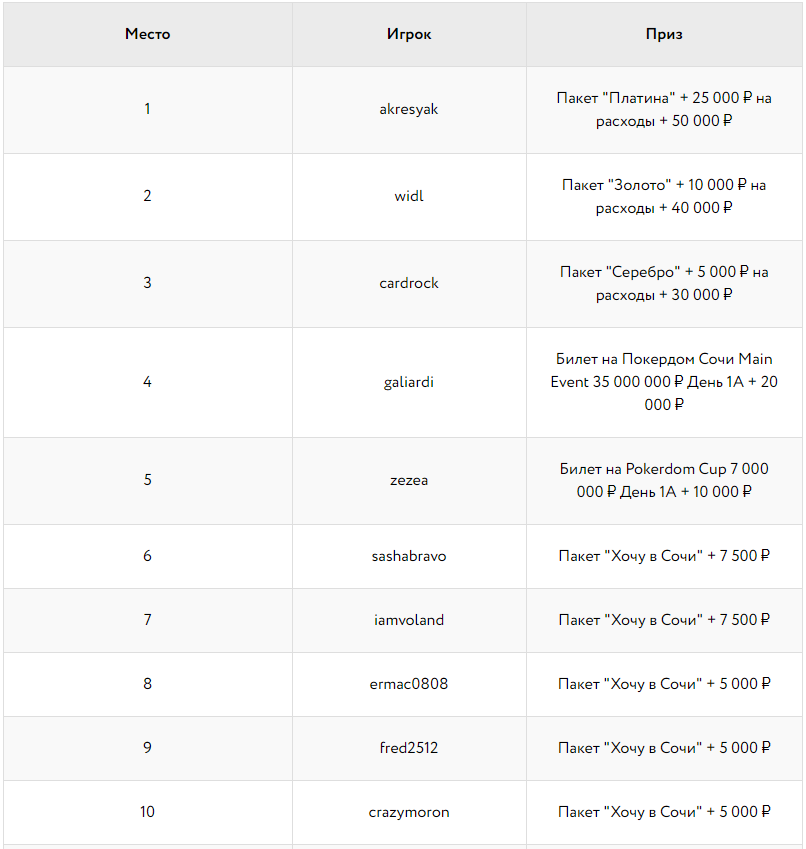
Task: Click the "Платина" package prize cell
Action: (x=664, y=110)
